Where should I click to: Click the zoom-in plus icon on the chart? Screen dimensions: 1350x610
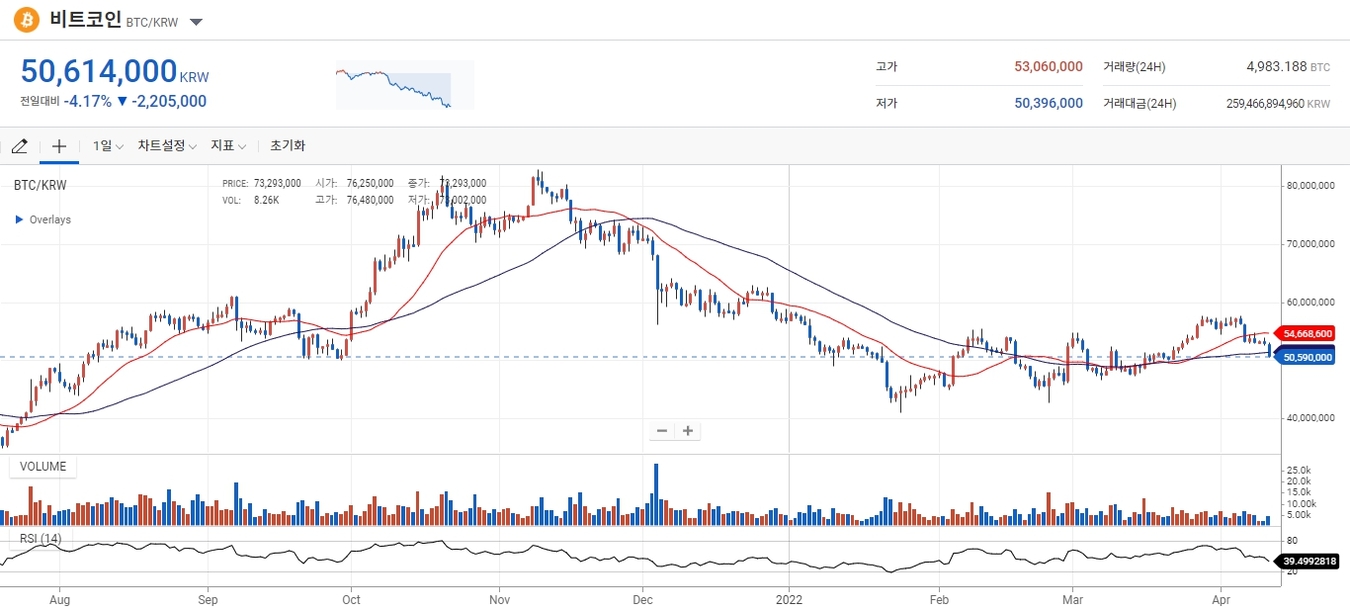tap(687, 430)
